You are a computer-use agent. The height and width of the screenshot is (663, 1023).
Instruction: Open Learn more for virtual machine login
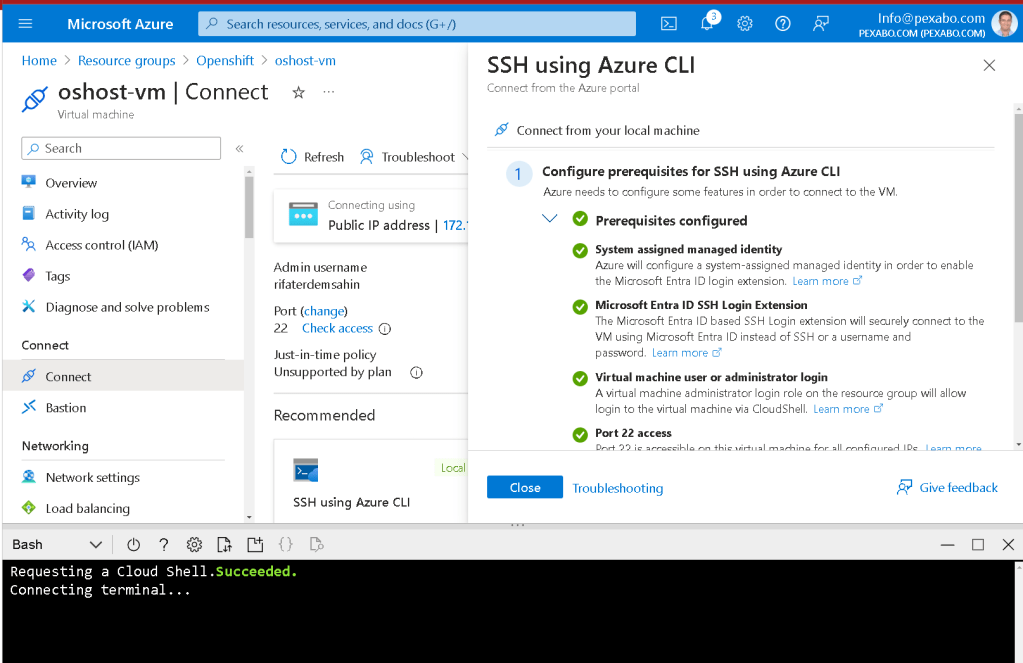pos(847,409)
